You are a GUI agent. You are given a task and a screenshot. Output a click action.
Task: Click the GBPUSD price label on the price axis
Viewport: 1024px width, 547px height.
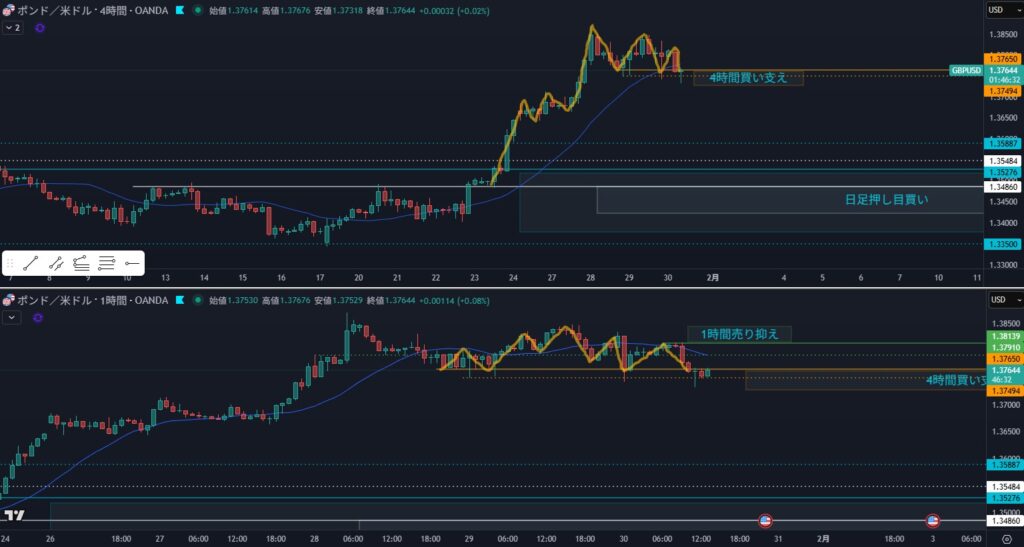pyautogui.click(x=965, y=70)
